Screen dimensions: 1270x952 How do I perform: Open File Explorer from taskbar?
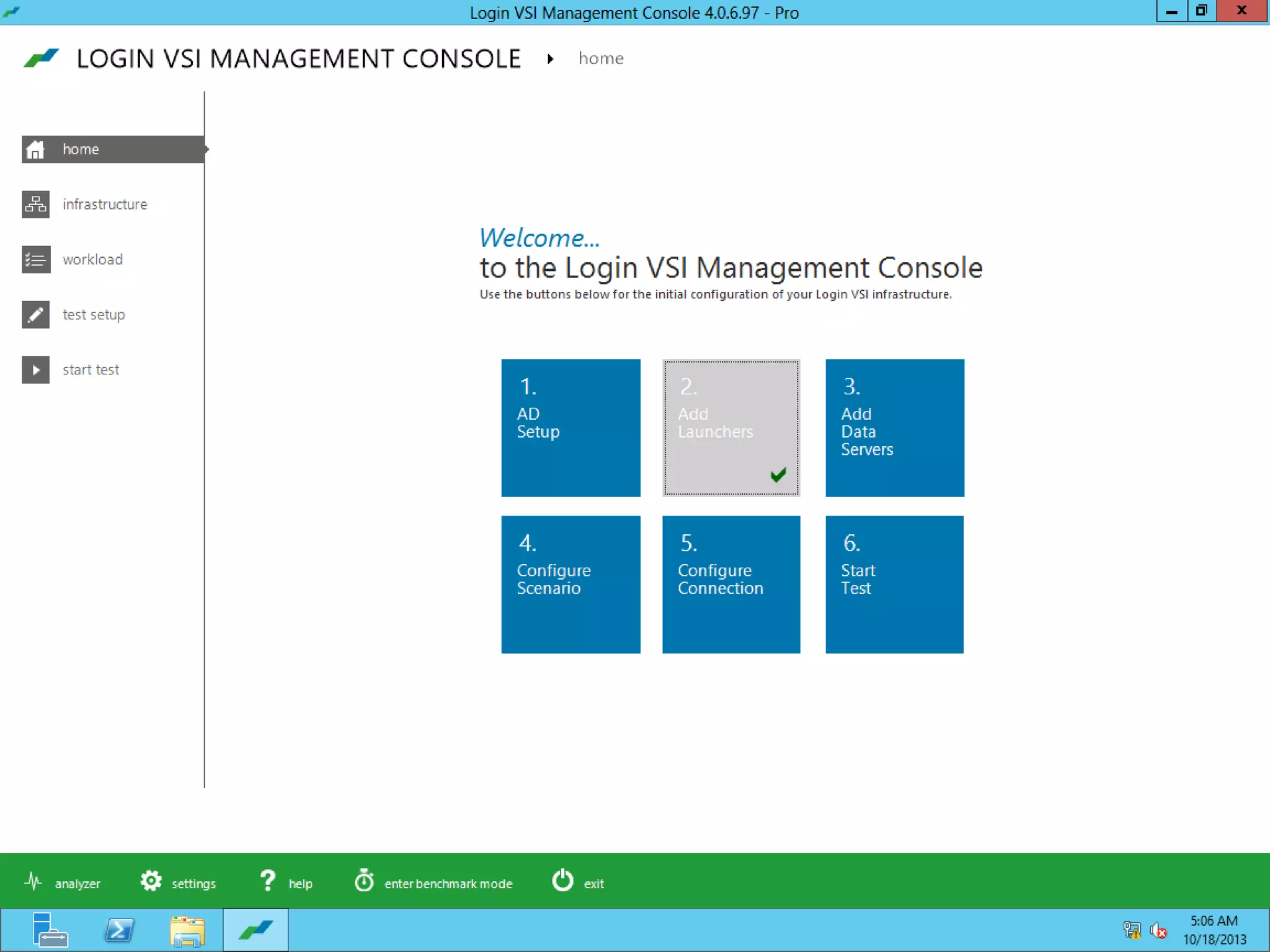click(187, 930)
